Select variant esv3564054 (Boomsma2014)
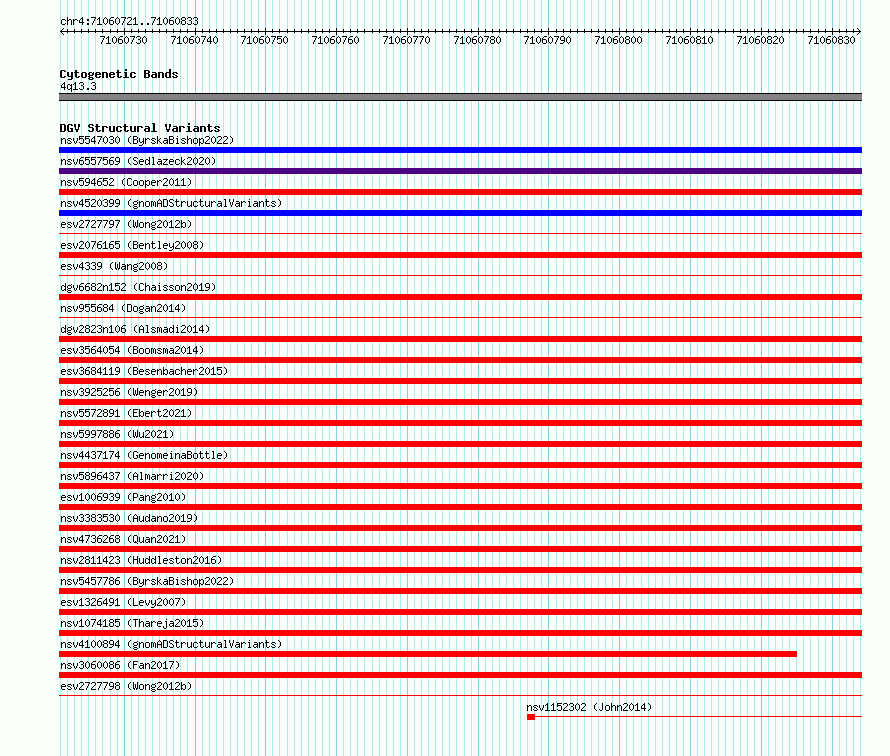The width and height of the screenshot is (890, 756). 132,350
